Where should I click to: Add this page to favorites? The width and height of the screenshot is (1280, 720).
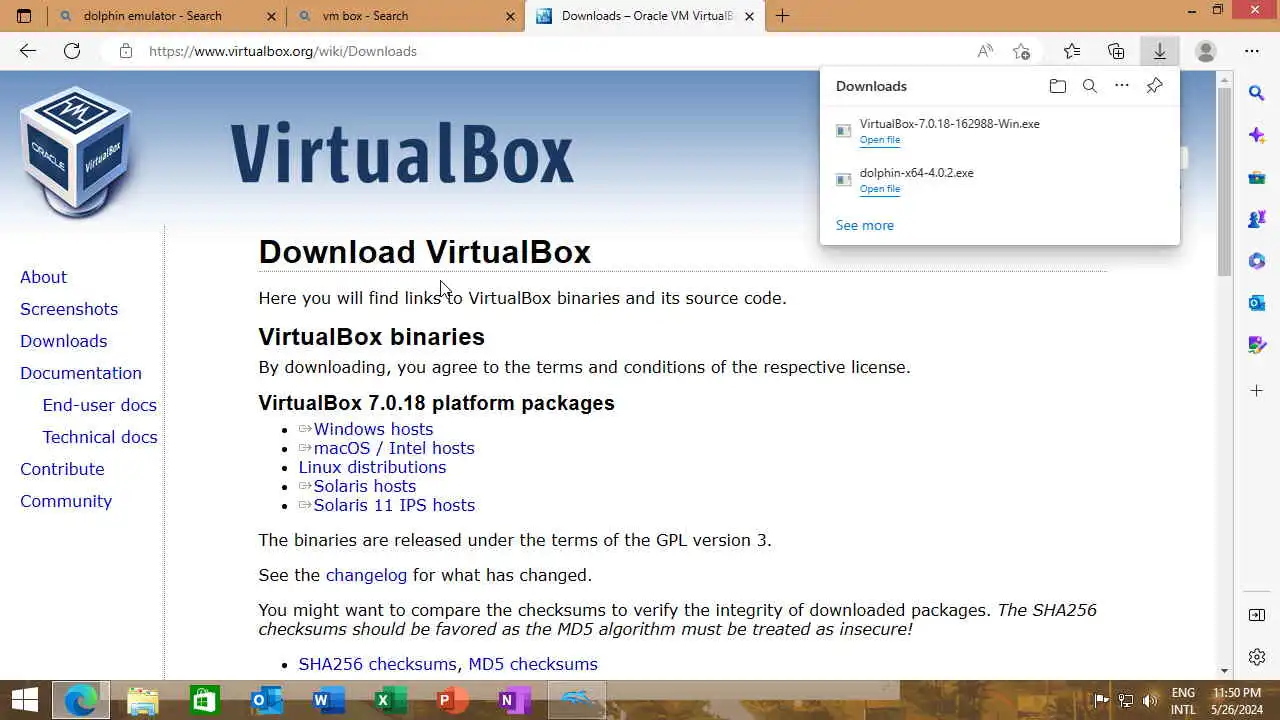(x=1021, y=51)
